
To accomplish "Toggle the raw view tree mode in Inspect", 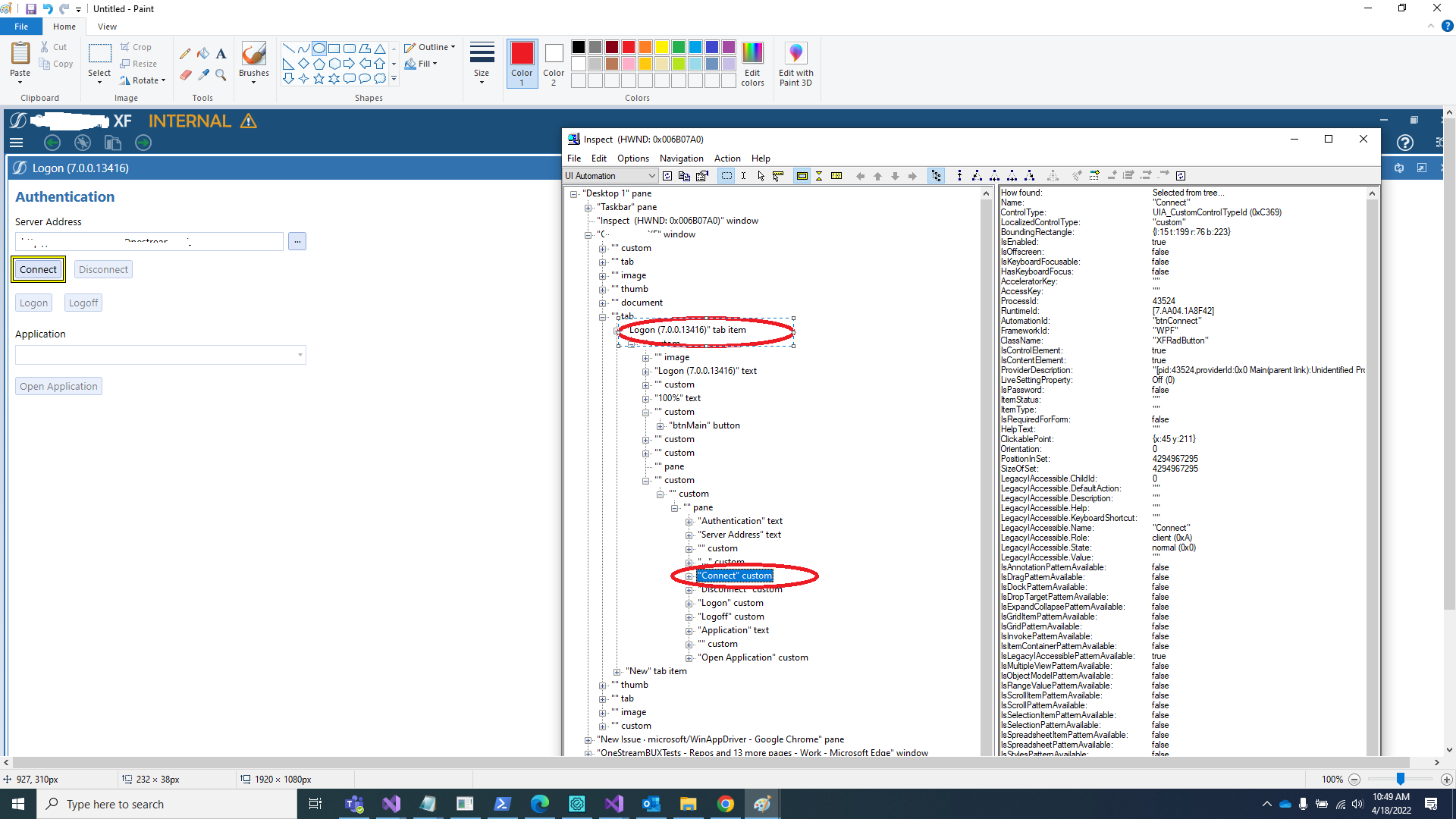I will click(x=937, y=175).
